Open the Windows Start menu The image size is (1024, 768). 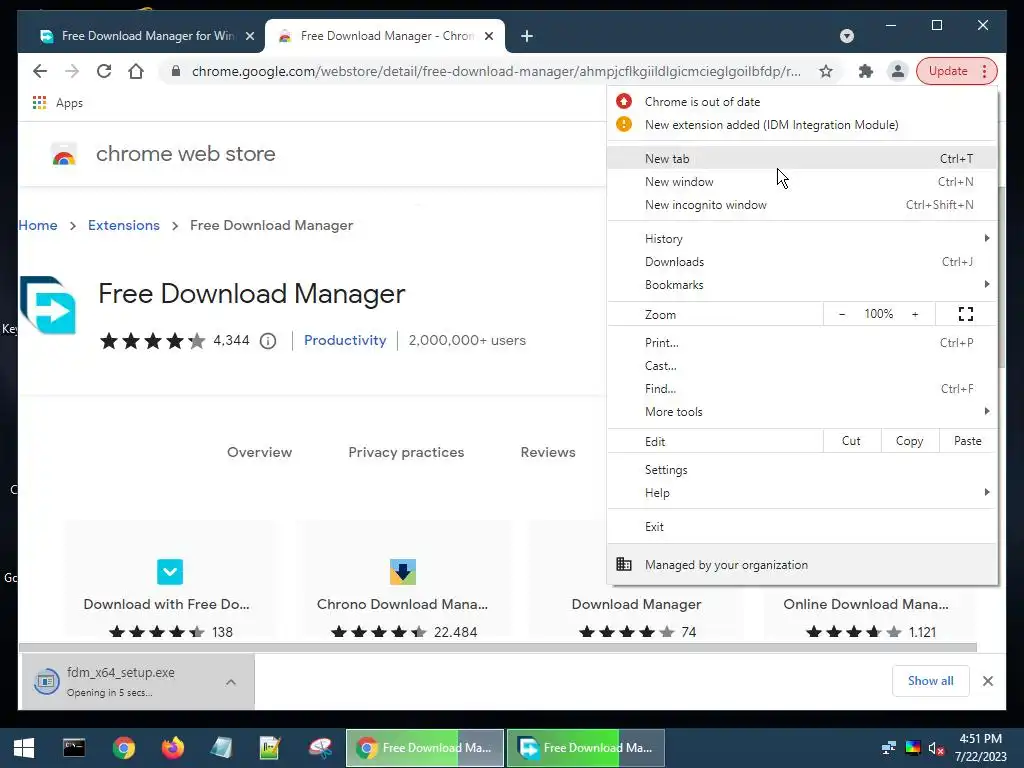tap(24, 748)
